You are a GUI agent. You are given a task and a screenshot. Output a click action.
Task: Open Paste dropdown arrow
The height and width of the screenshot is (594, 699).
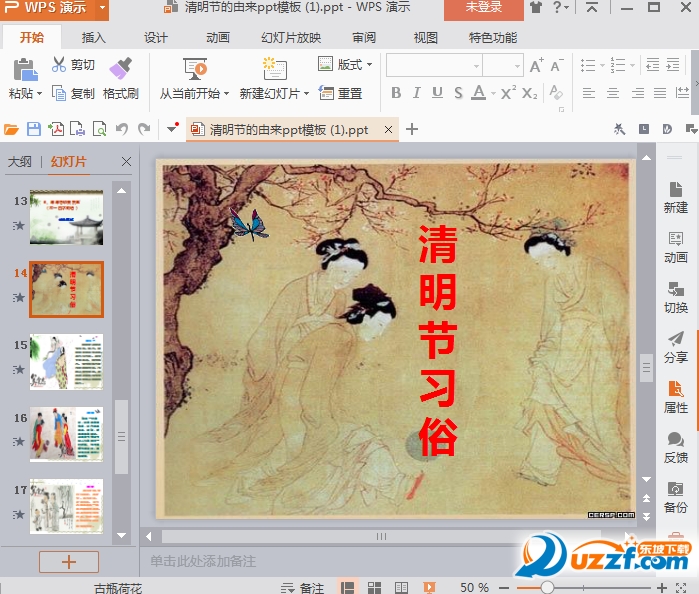pos(39,94)
